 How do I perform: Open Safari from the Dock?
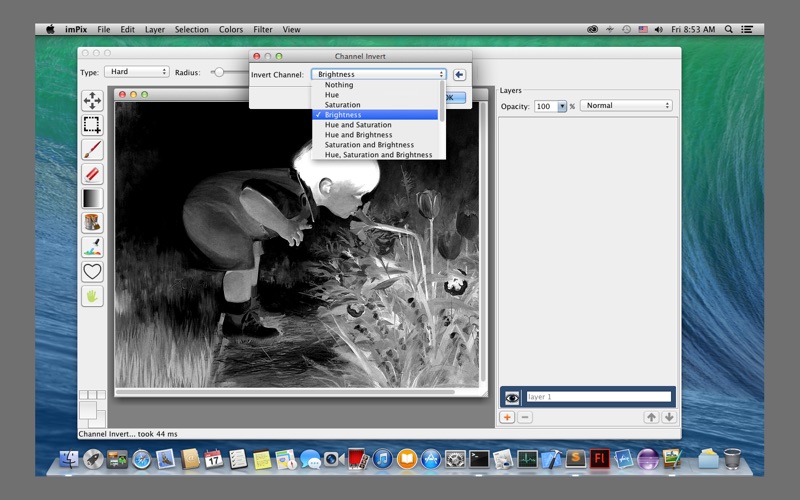pyautogui.click(x=141, y=459)
